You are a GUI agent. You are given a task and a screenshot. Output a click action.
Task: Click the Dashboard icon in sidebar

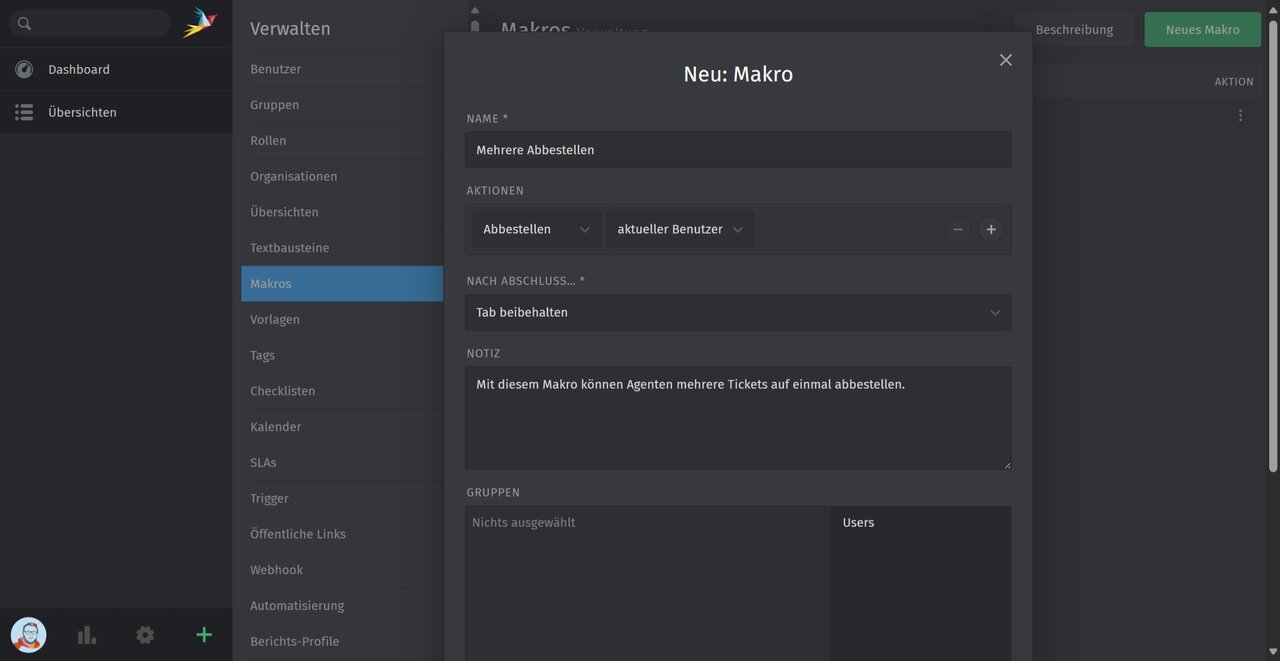24,69
